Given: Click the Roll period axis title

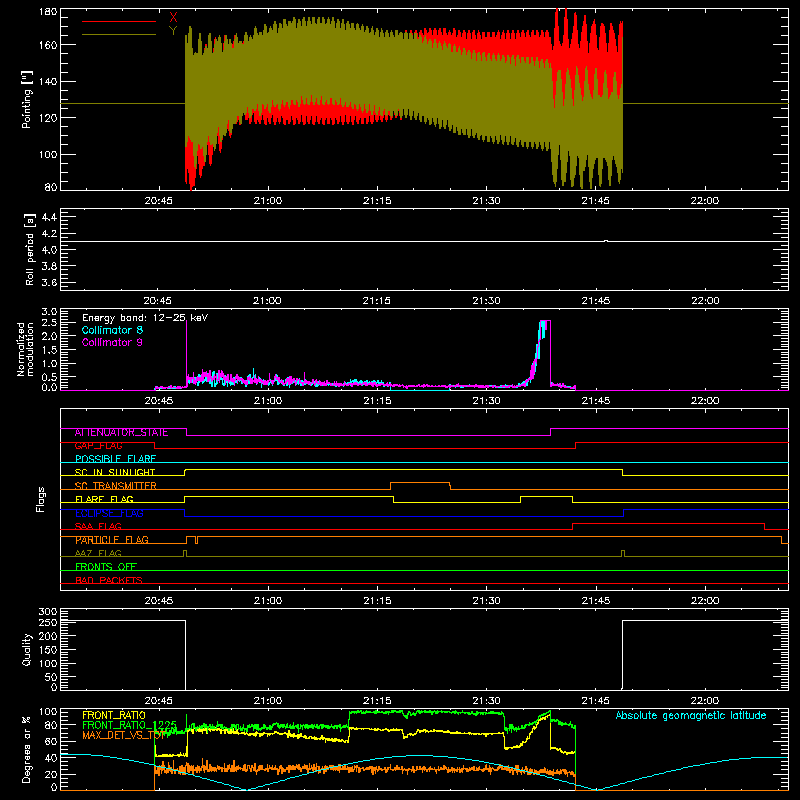Looking at the screenshot, I should (x=29, y=249).
